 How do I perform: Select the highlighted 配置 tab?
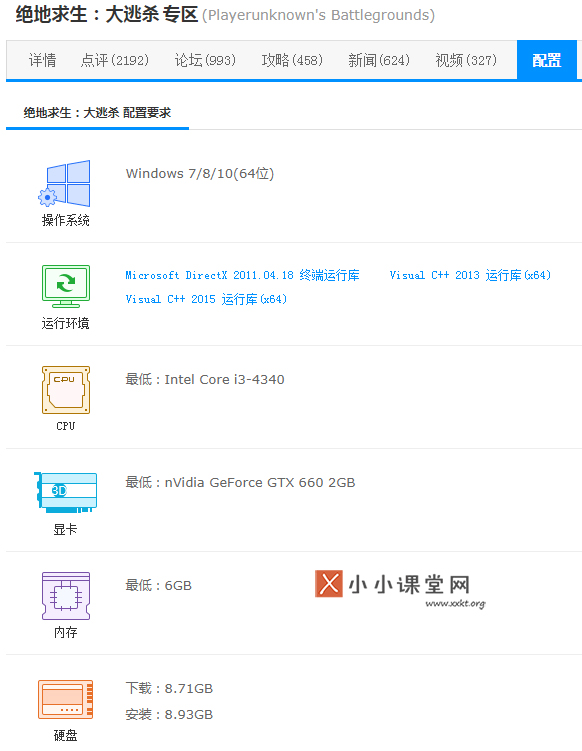click(x=547, y=60)
